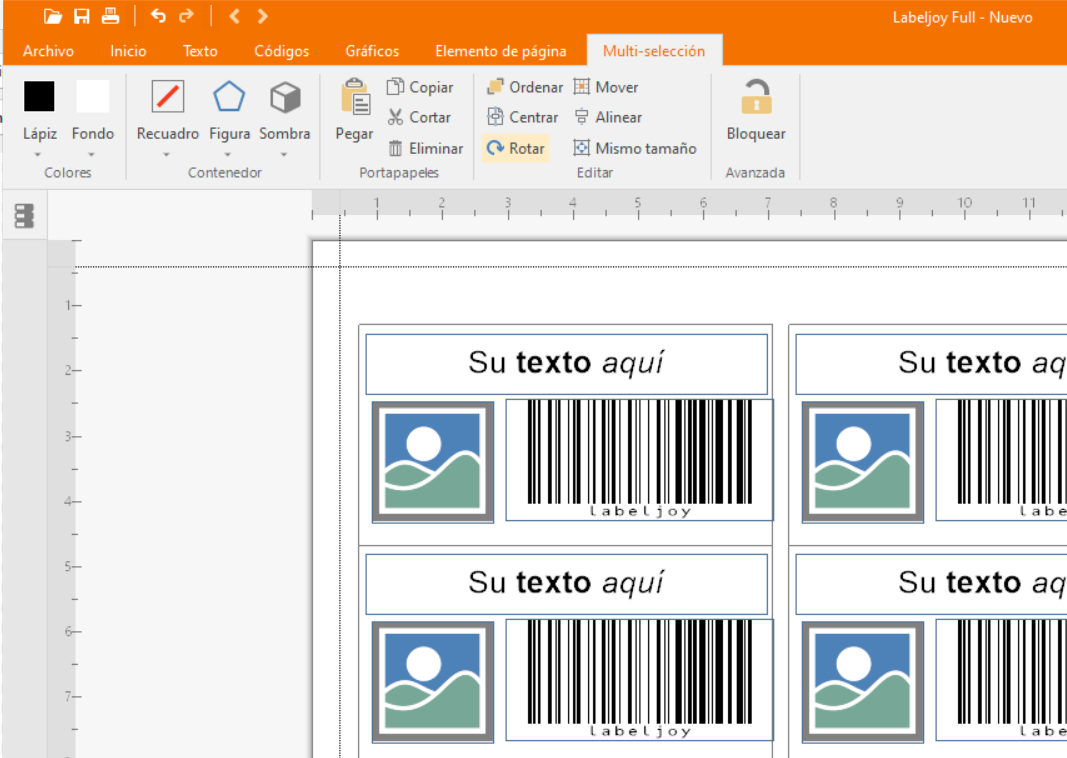Image resolution: width=1067 pixels, height=758 pixels.
Task: Save the label with the floppy disk icon
Action: 82,16
